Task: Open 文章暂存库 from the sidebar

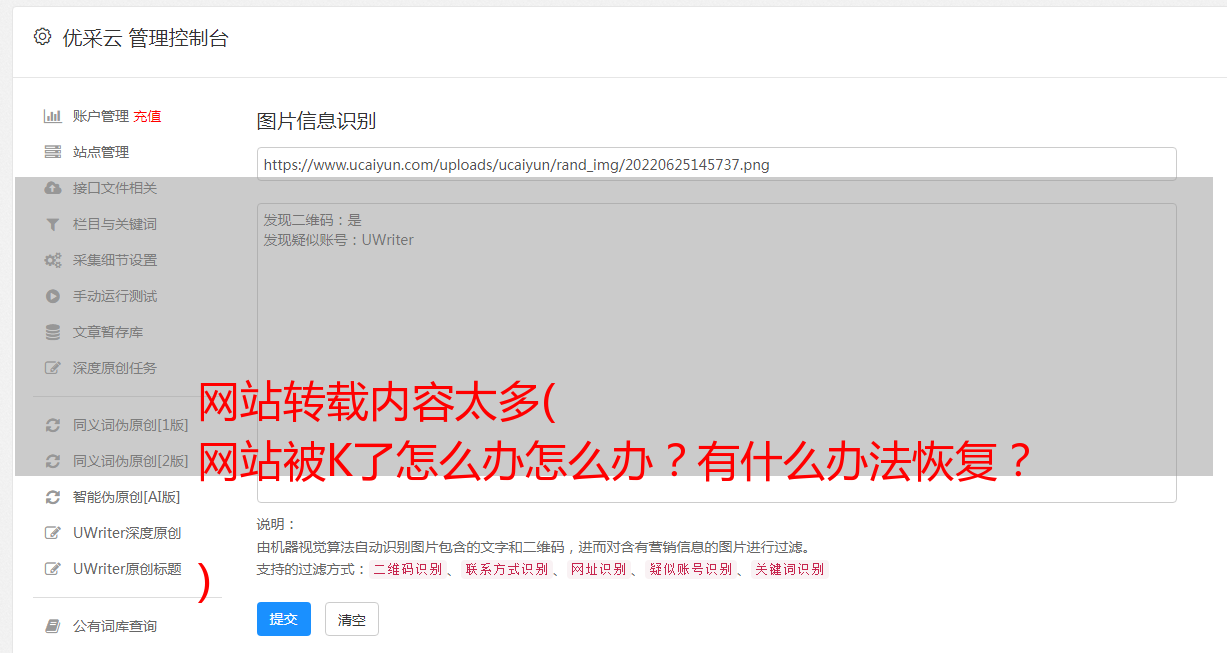Action: click(108, 332)
